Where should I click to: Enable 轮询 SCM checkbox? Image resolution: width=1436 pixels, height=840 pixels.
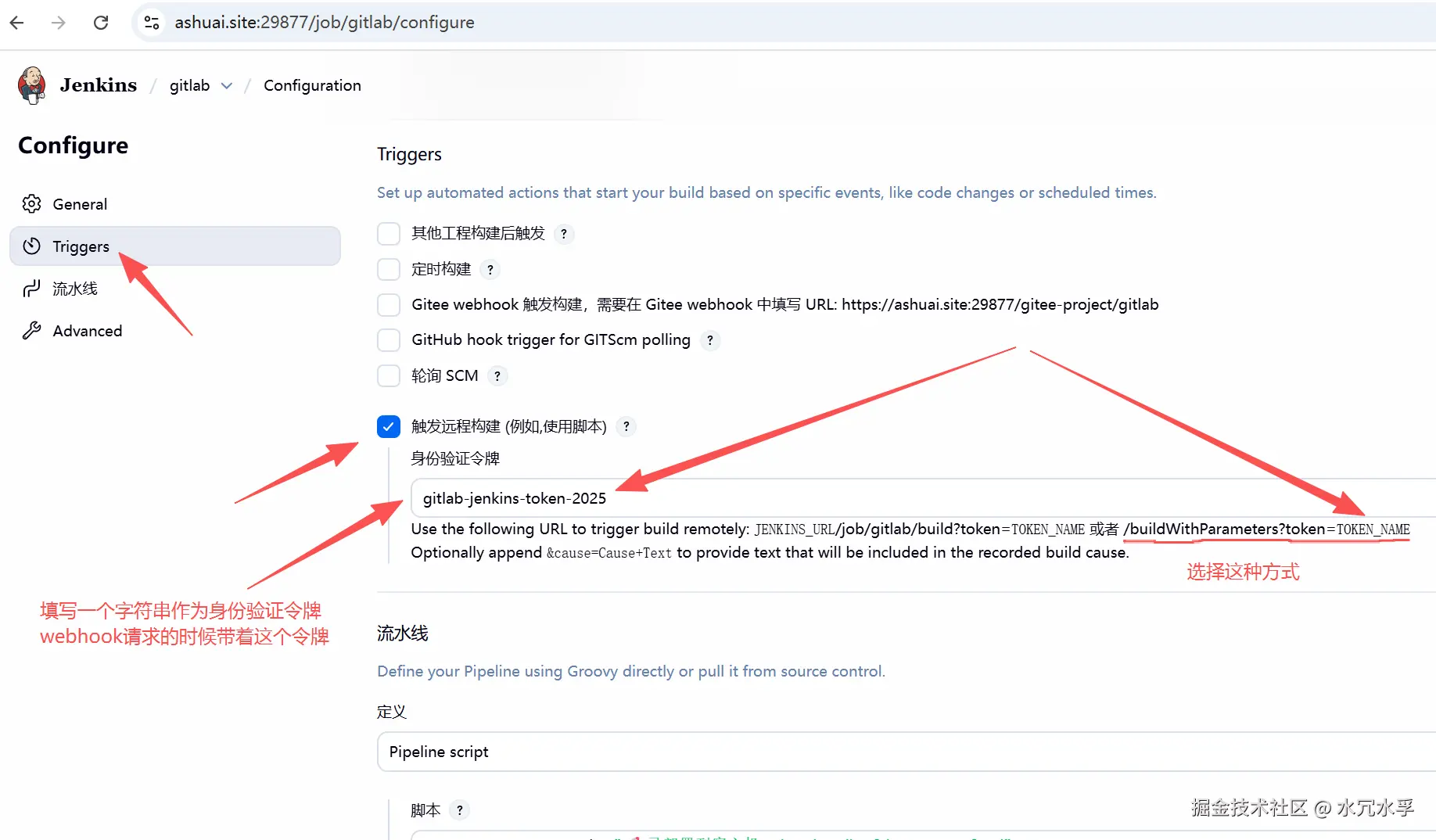(389, 376)
